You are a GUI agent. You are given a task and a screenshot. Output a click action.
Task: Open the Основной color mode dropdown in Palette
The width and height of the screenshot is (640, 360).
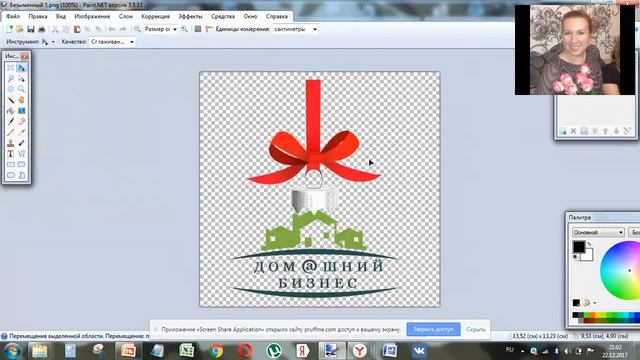coord(598,232)
